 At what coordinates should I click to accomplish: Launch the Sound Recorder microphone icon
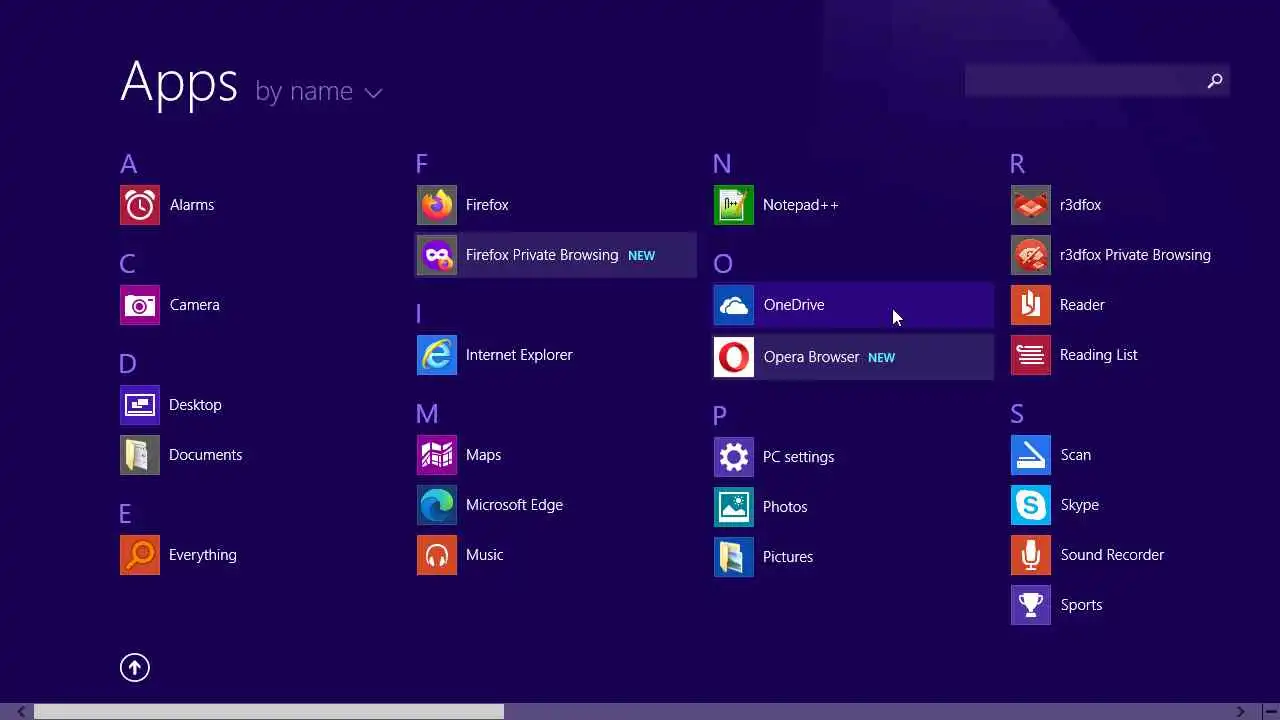click(1031, 555)
